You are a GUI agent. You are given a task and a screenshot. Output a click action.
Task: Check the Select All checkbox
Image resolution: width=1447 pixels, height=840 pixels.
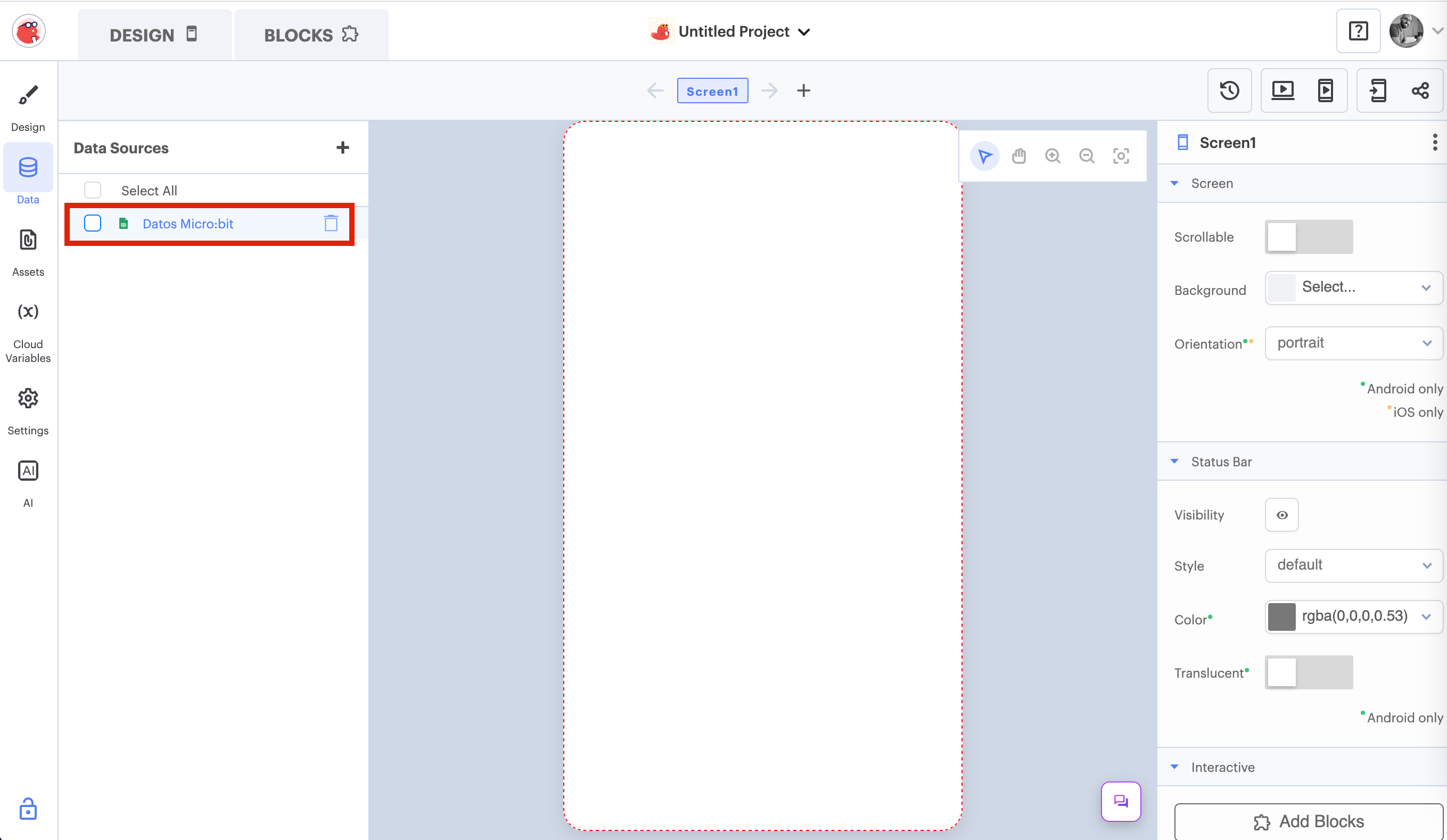[x=93, y=190]
